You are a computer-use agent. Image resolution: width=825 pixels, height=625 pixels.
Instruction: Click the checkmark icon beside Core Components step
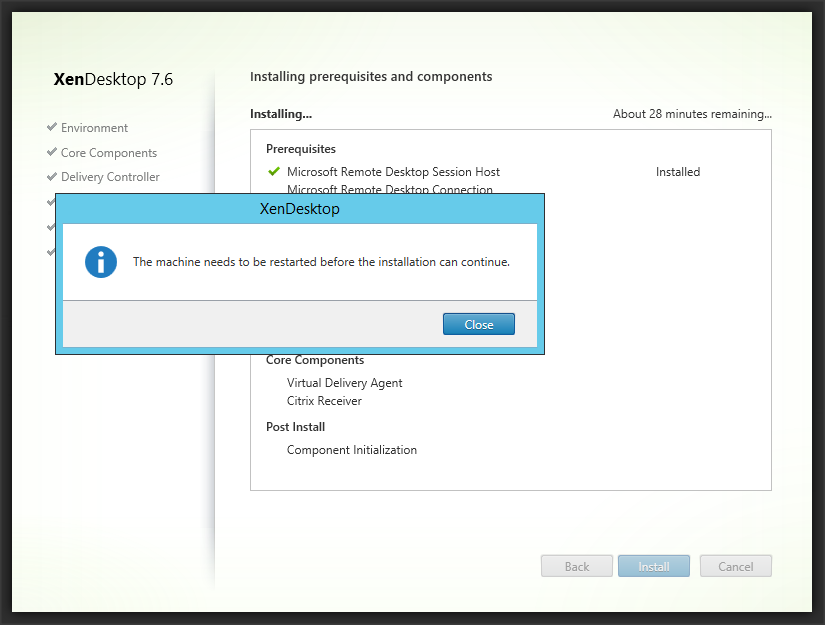[x=51, y=153]
